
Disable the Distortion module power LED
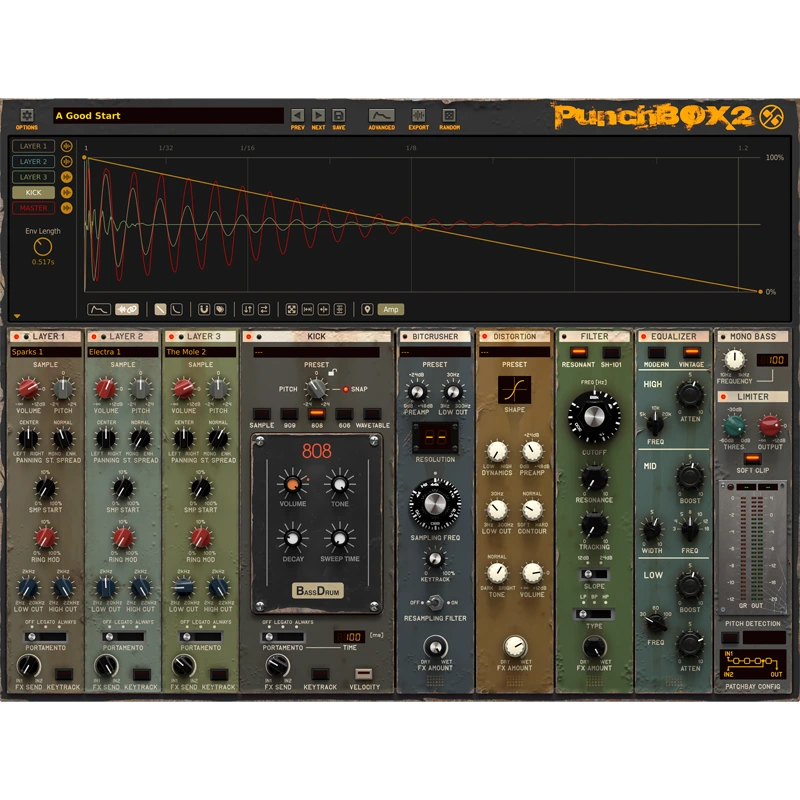[x=485, y=337]
